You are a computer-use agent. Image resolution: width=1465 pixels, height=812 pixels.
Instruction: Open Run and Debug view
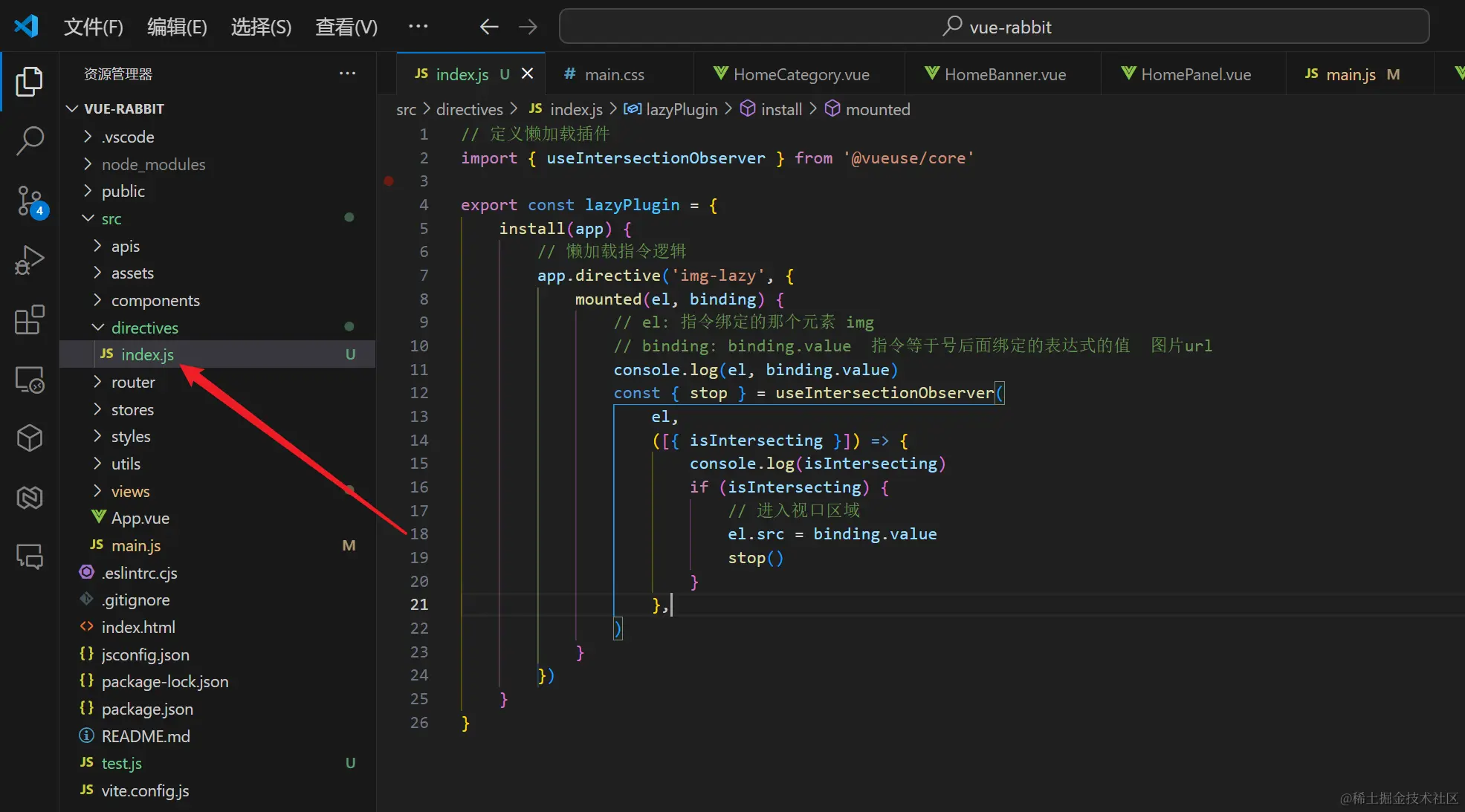coord(29,260)
